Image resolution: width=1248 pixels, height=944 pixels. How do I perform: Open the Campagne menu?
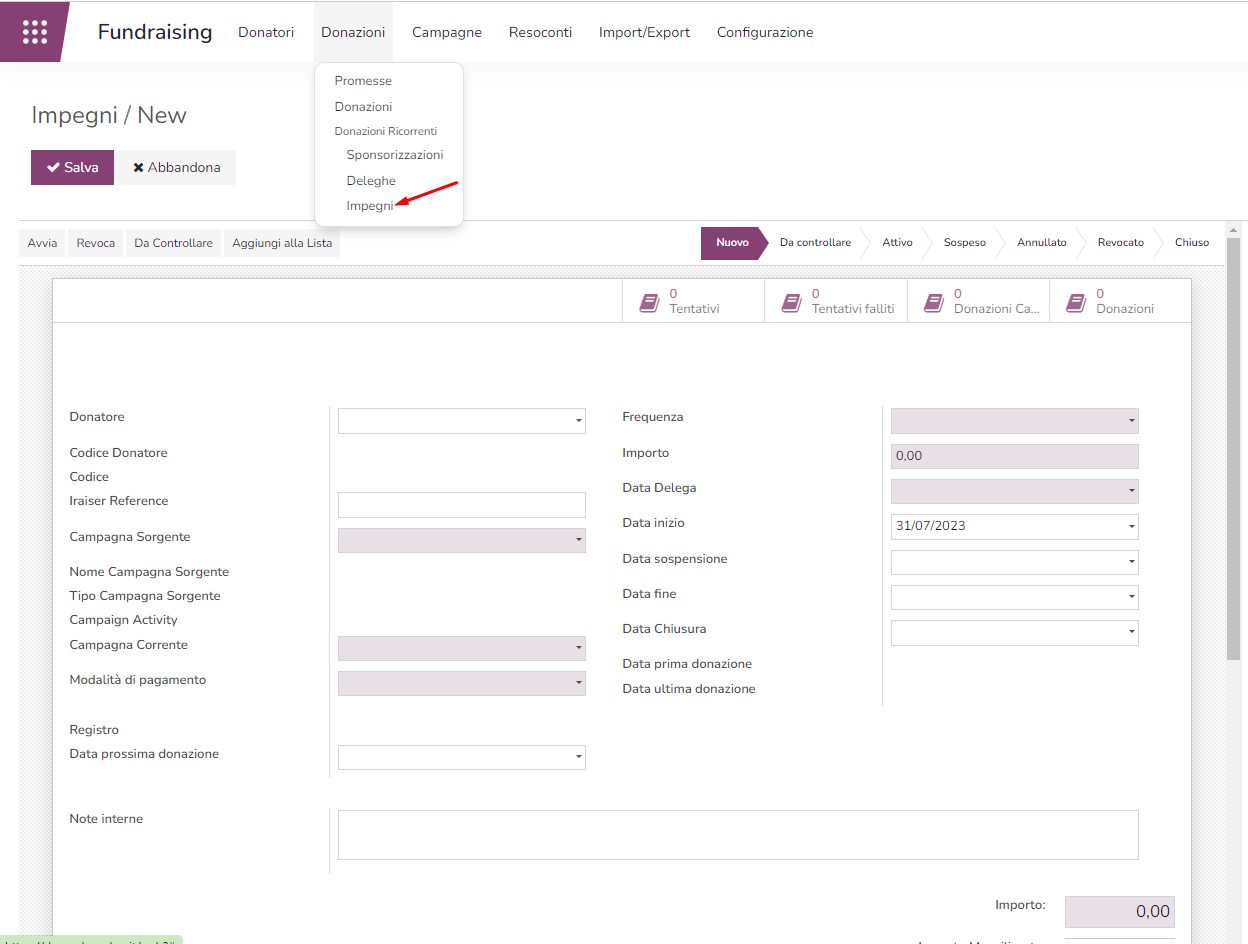(446, 32)
